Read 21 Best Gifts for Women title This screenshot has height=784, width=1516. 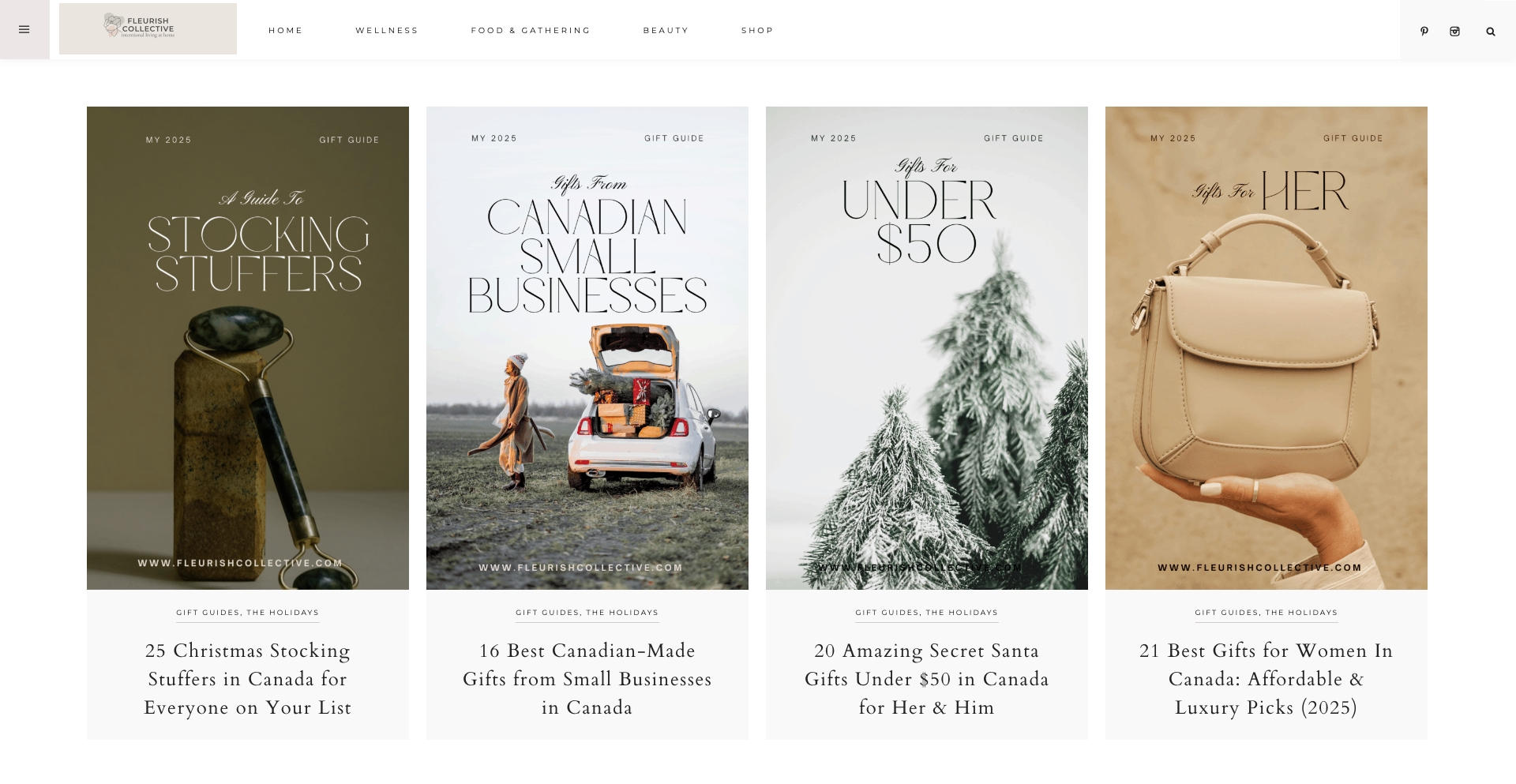click(x=1266, y=679)
